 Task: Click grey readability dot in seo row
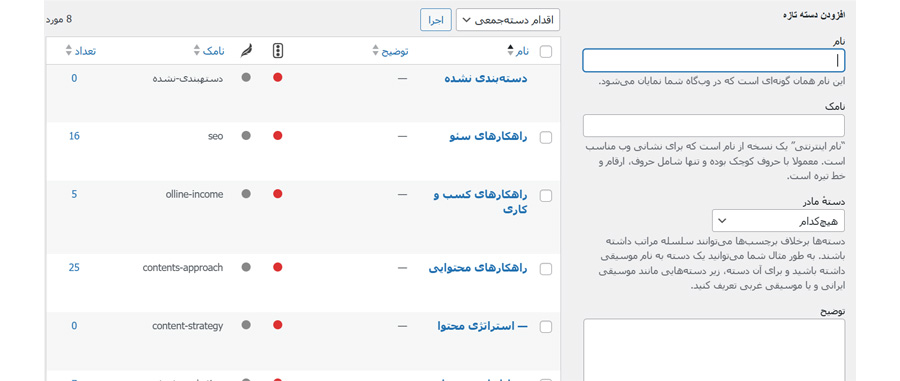click(246, 136)
